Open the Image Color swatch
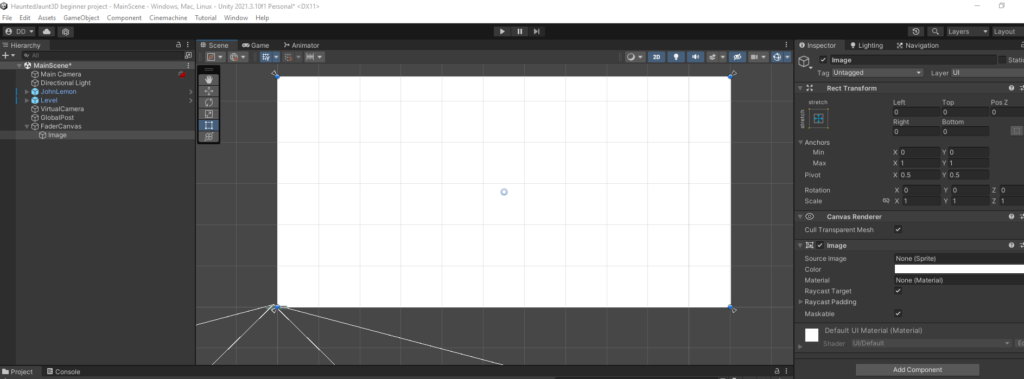1024x379 pixels. 959,269
